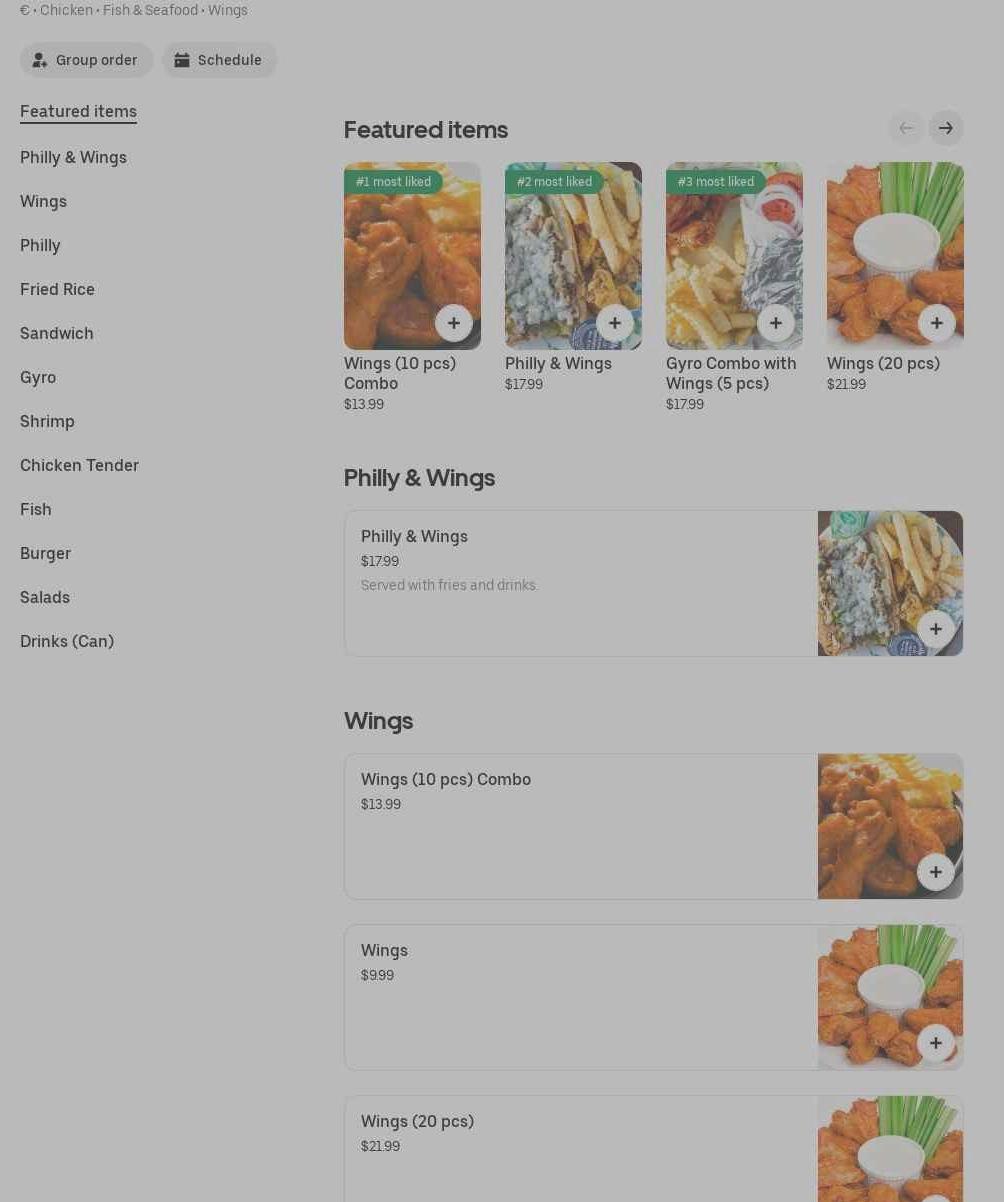Add Gyro Combo with Wings (5 pcs)
This screenshot has height=1202, width=1004.
(776, 323)
